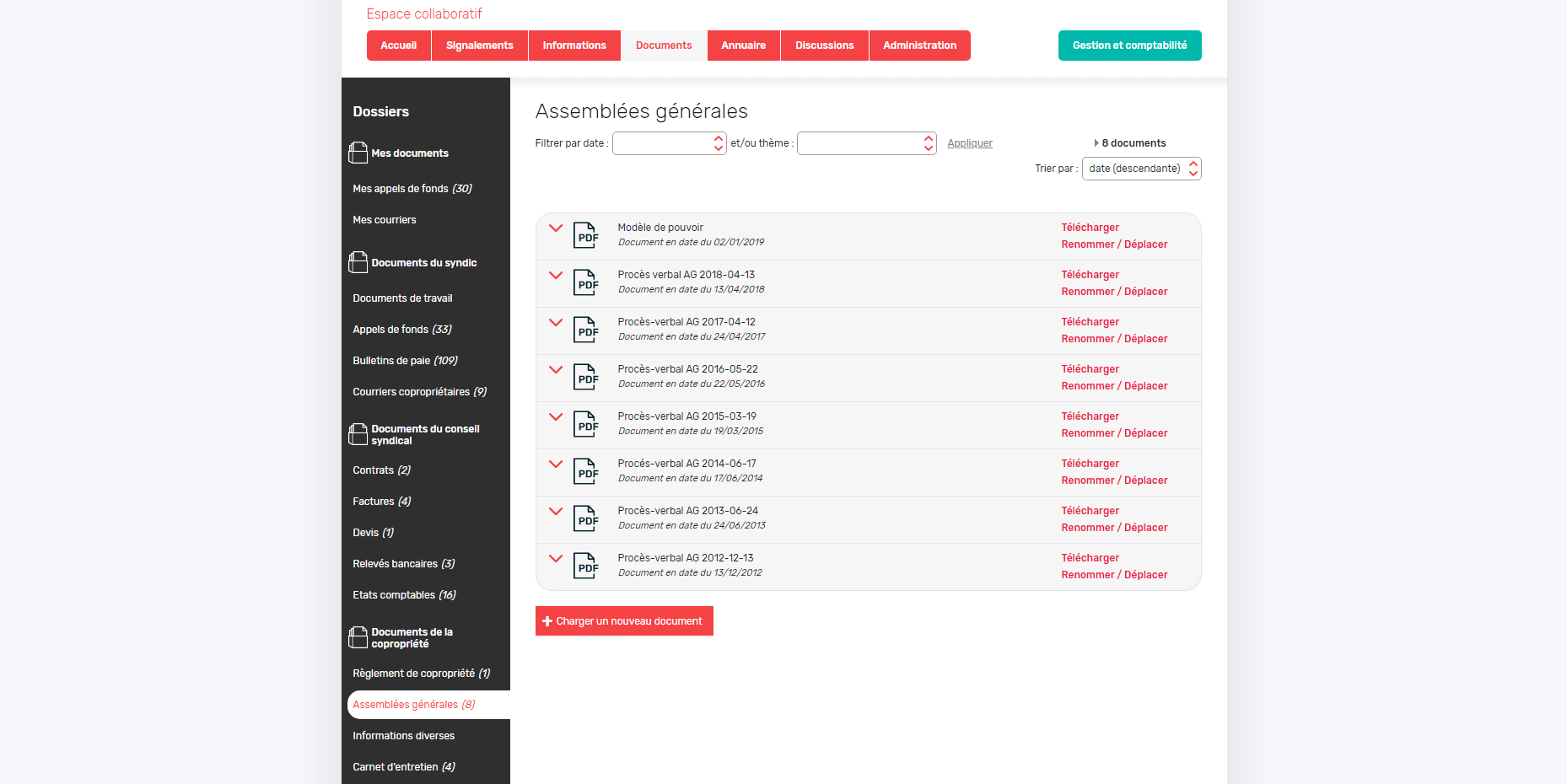Click PDF icon of Procés-verbal AG 2014-06-17
The height and width of the screenshot is (784, 1567).
coord(586,471)
